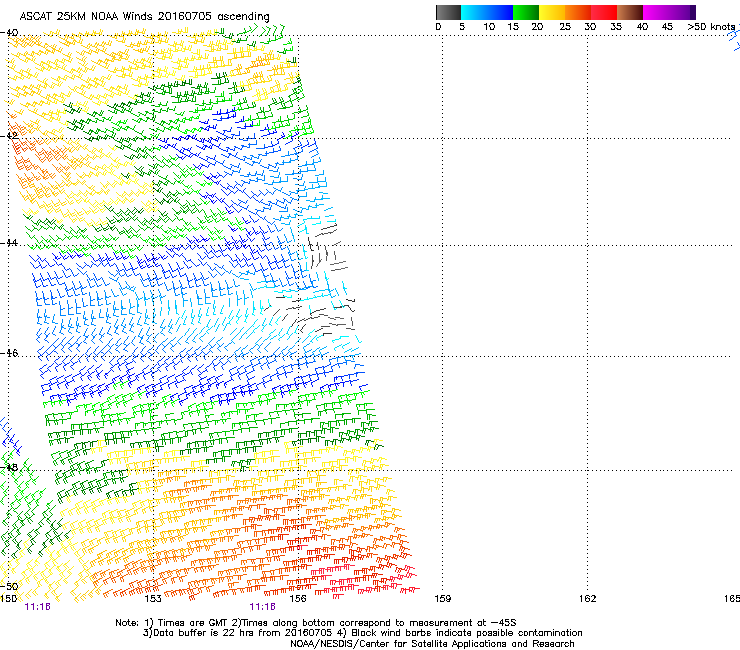The width and height of the screenshot is (740, 650).
Task: Click the blue wind barbs at plot's top-right edge
Action: (734, 40)
